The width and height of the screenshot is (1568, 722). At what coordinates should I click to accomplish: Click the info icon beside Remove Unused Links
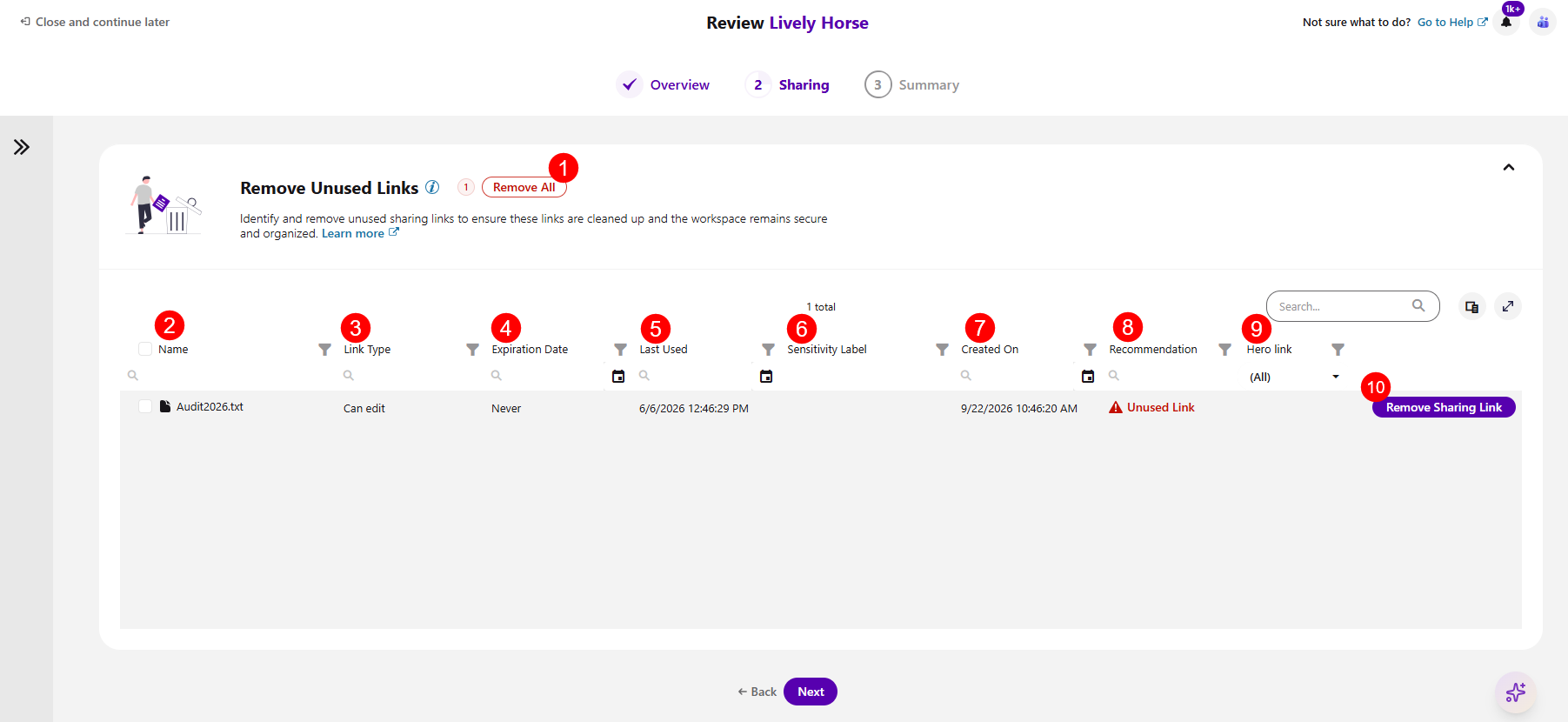(432, 187)
